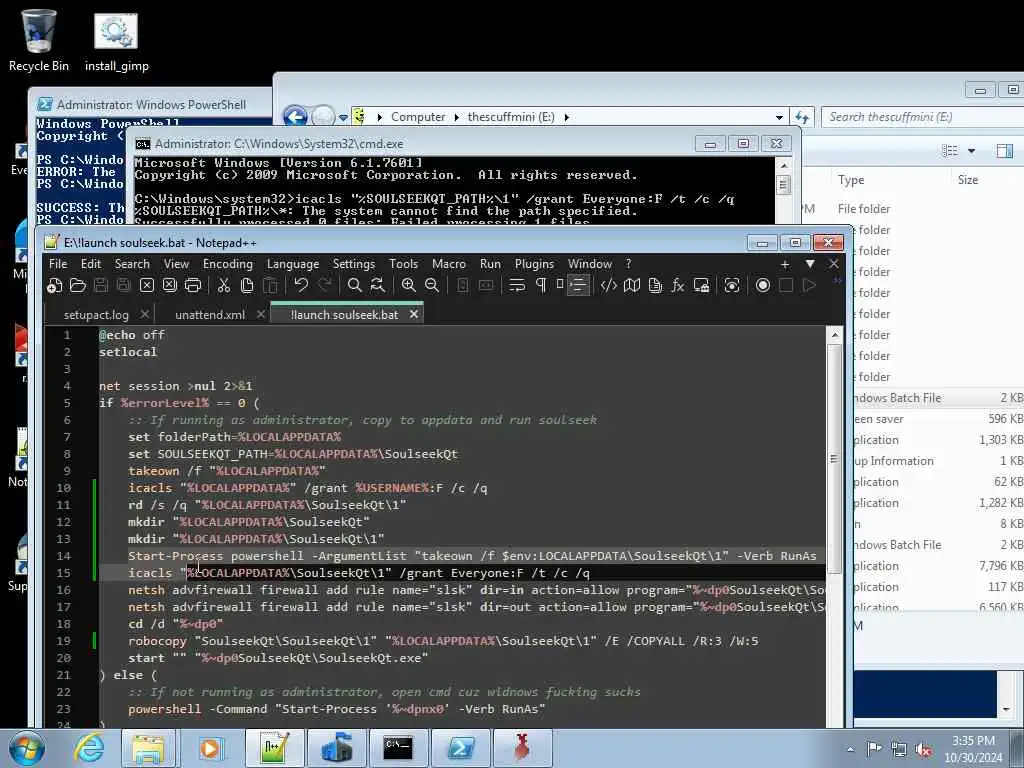Image resolution: width=1024 pixels, height=768 pixels.
Task: Open the File menu
Action: tap(58, 264)
